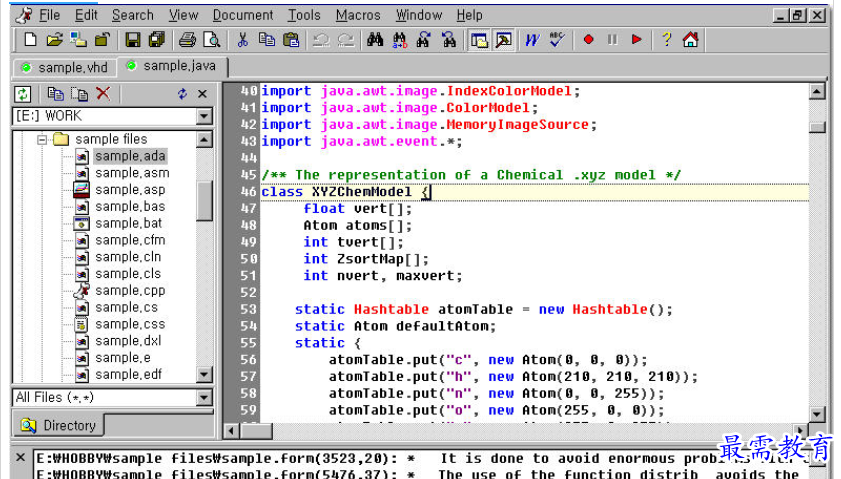Viewport: 841px width, 479px height.
Task: Click the Save file toolbar icon
Action: (x=132, y=40)
